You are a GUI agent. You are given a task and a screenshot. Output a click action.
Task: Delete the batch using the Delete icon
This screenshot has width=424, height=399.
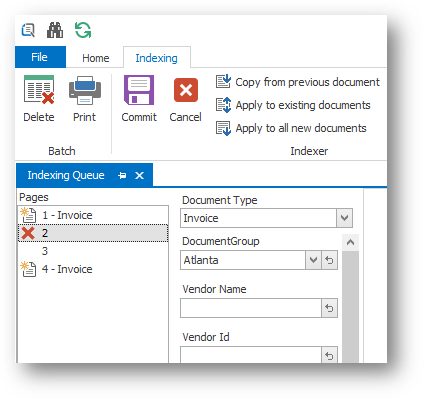click(39, 90)
